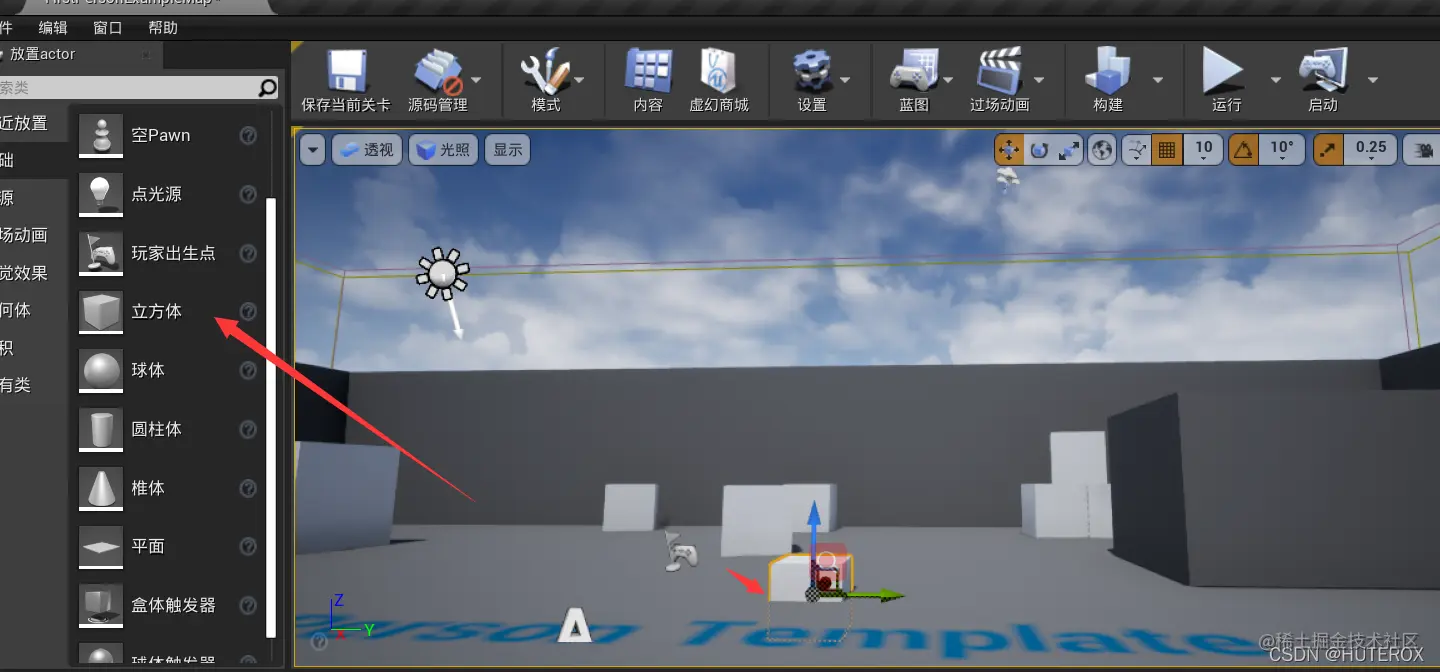This screenshot has width=1440, height=672.
Task: Open help for 点光源
Action: (x=249, y=194)
